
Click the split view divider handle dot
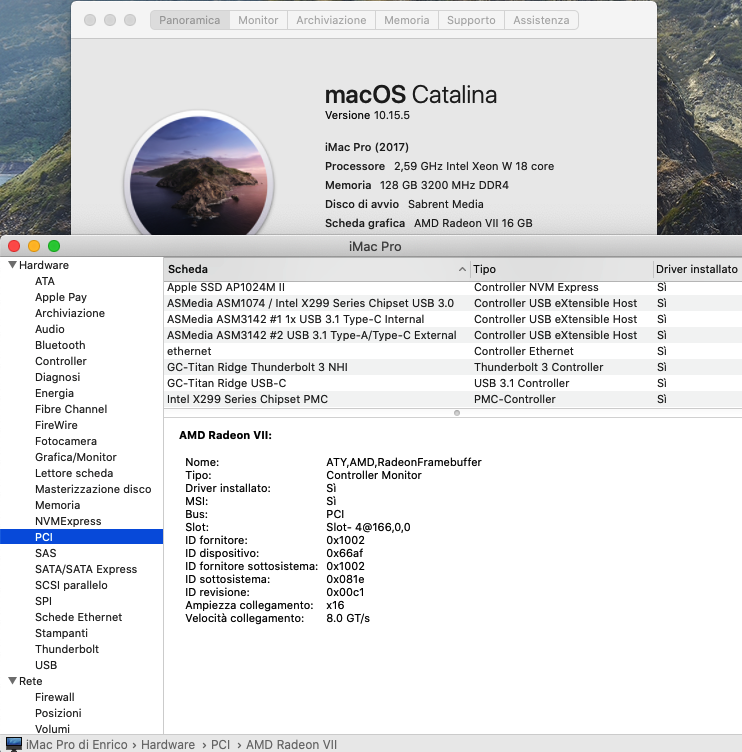pyautogui.click(x=457, y=413)
